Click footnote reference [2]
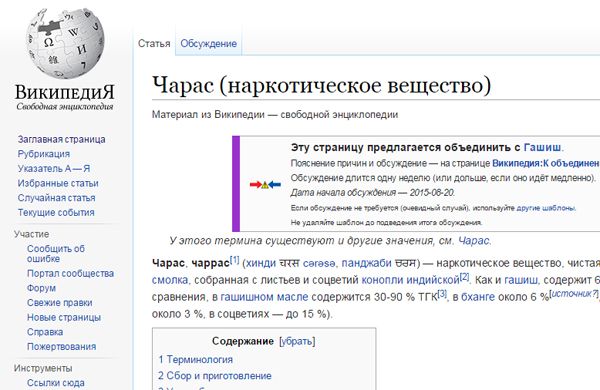The width and height of the screenshot is (600, 390). (x=464, y=277)
